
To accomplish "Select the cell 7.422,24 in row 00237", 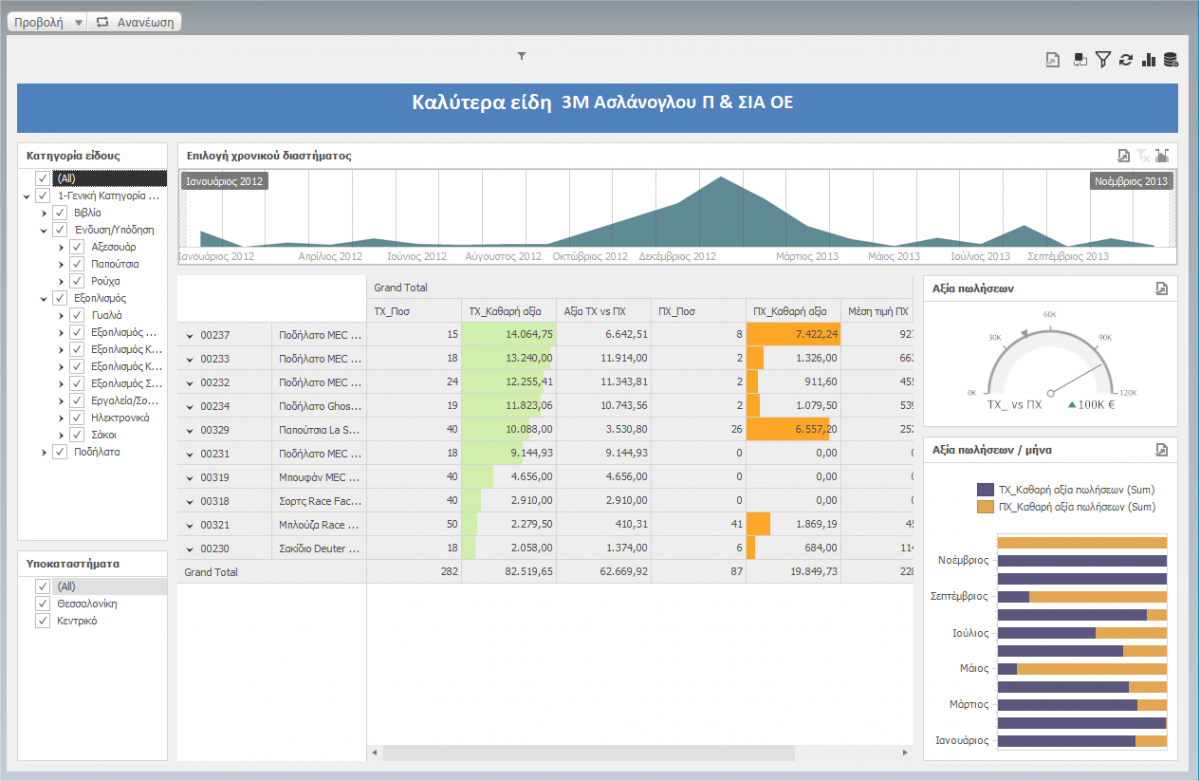I will (x=793, y=335).
